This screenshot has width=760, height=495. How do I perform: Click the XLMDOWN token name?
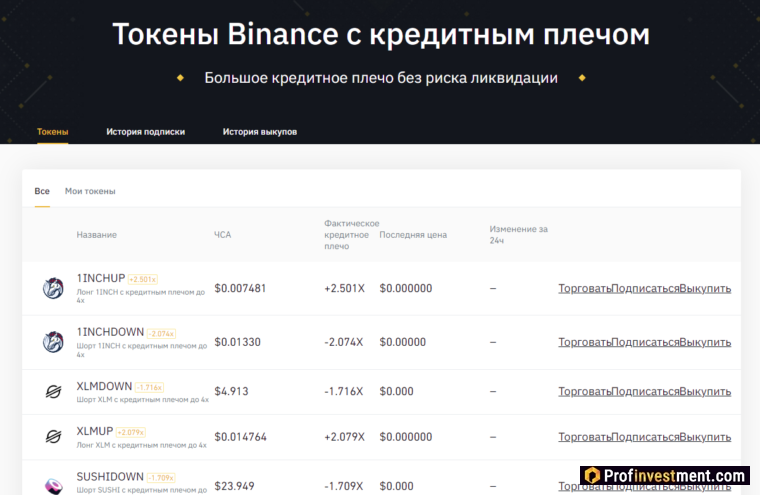[x=104, y=386]
